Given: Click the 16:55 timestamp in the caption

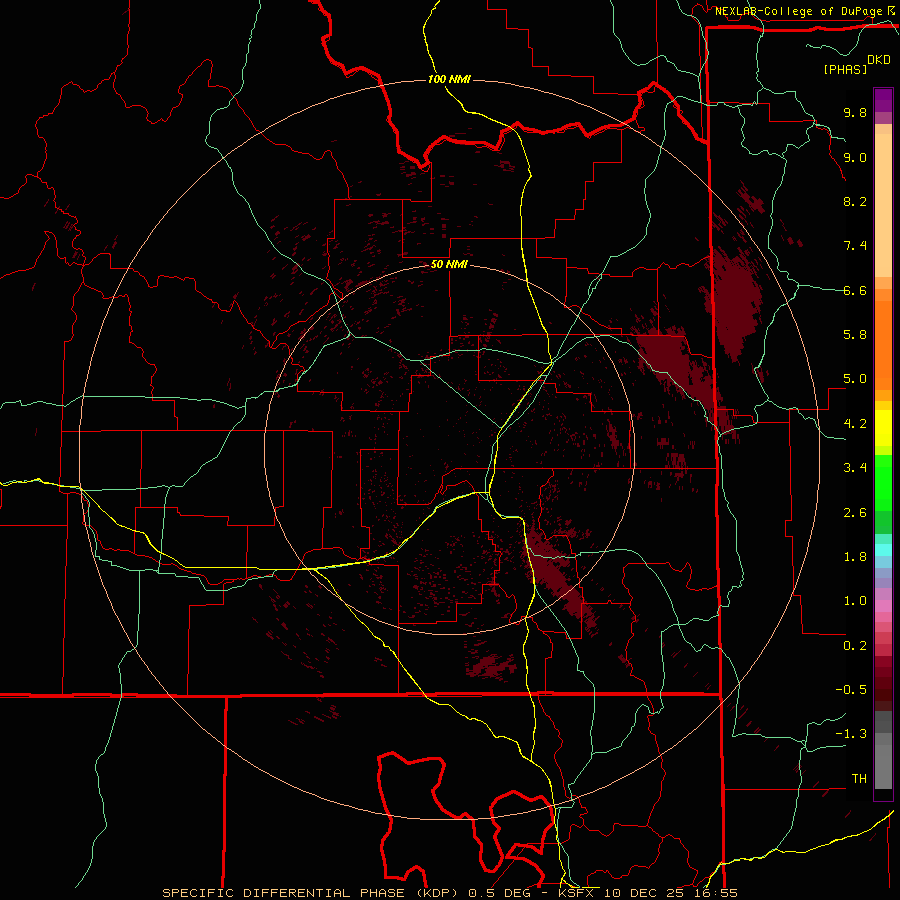Looking at the screenshot, I should [x=717, y=893].
